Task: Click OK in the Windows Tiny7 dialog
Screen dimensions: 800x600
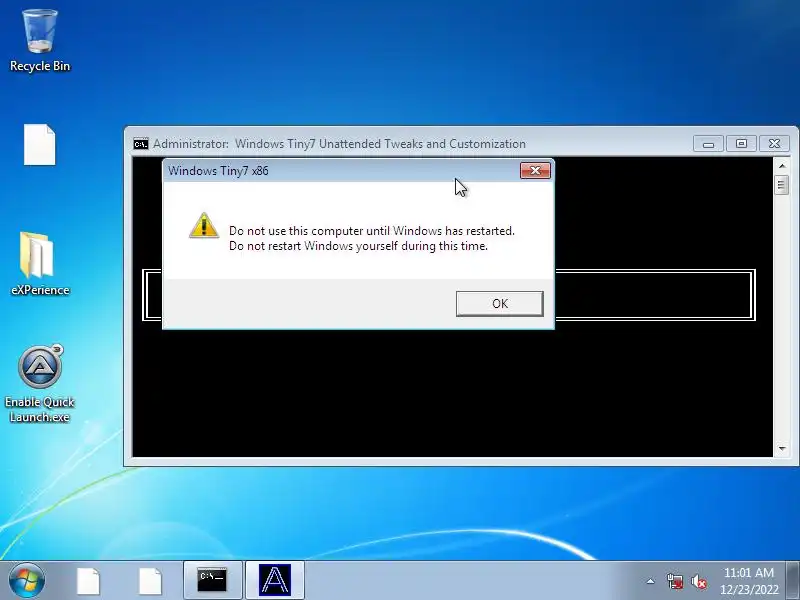Action: coord(499,304)
